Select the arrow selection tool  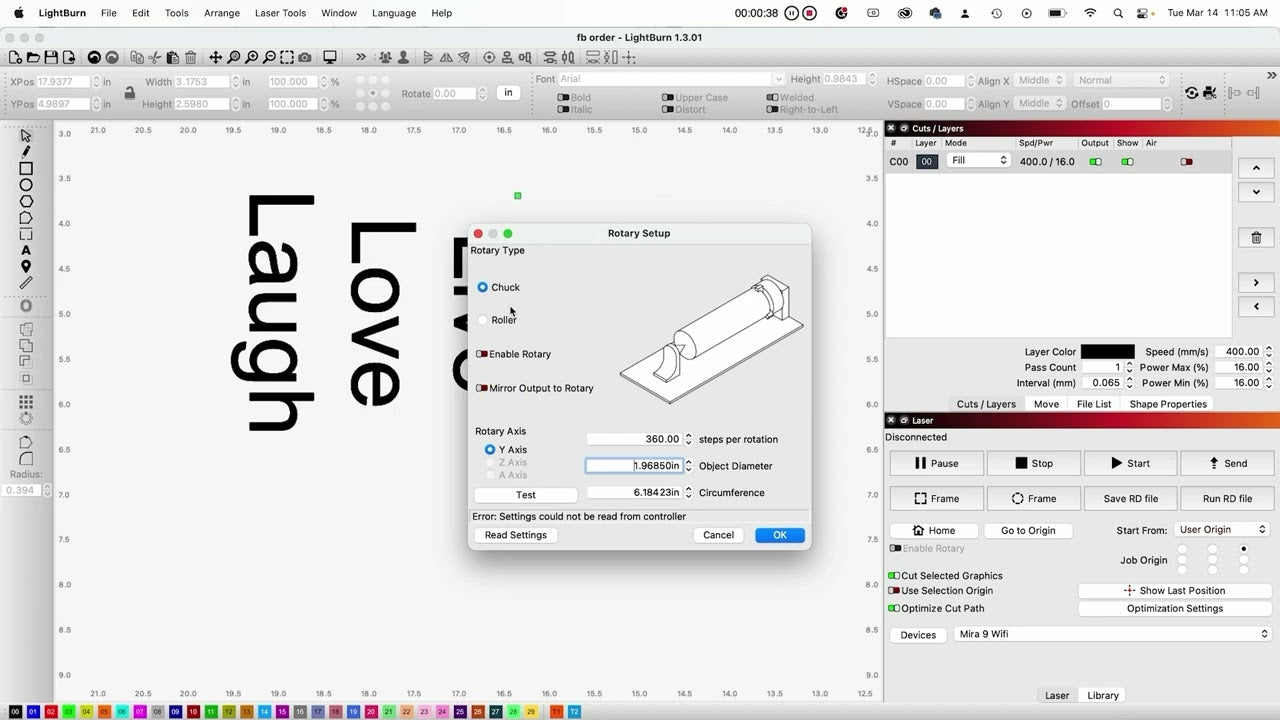(x=26, y=136)
